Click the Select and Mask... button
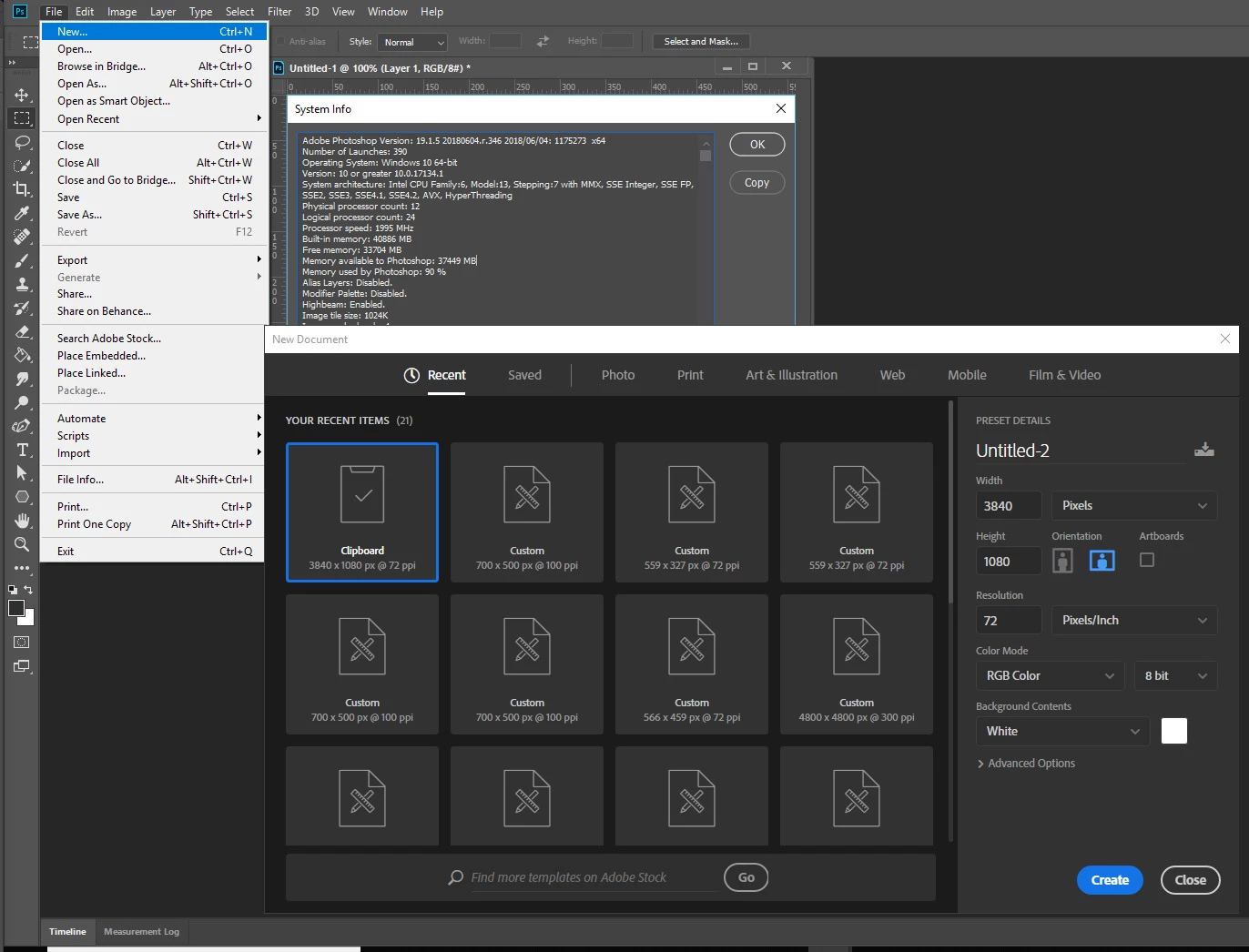 701,41
